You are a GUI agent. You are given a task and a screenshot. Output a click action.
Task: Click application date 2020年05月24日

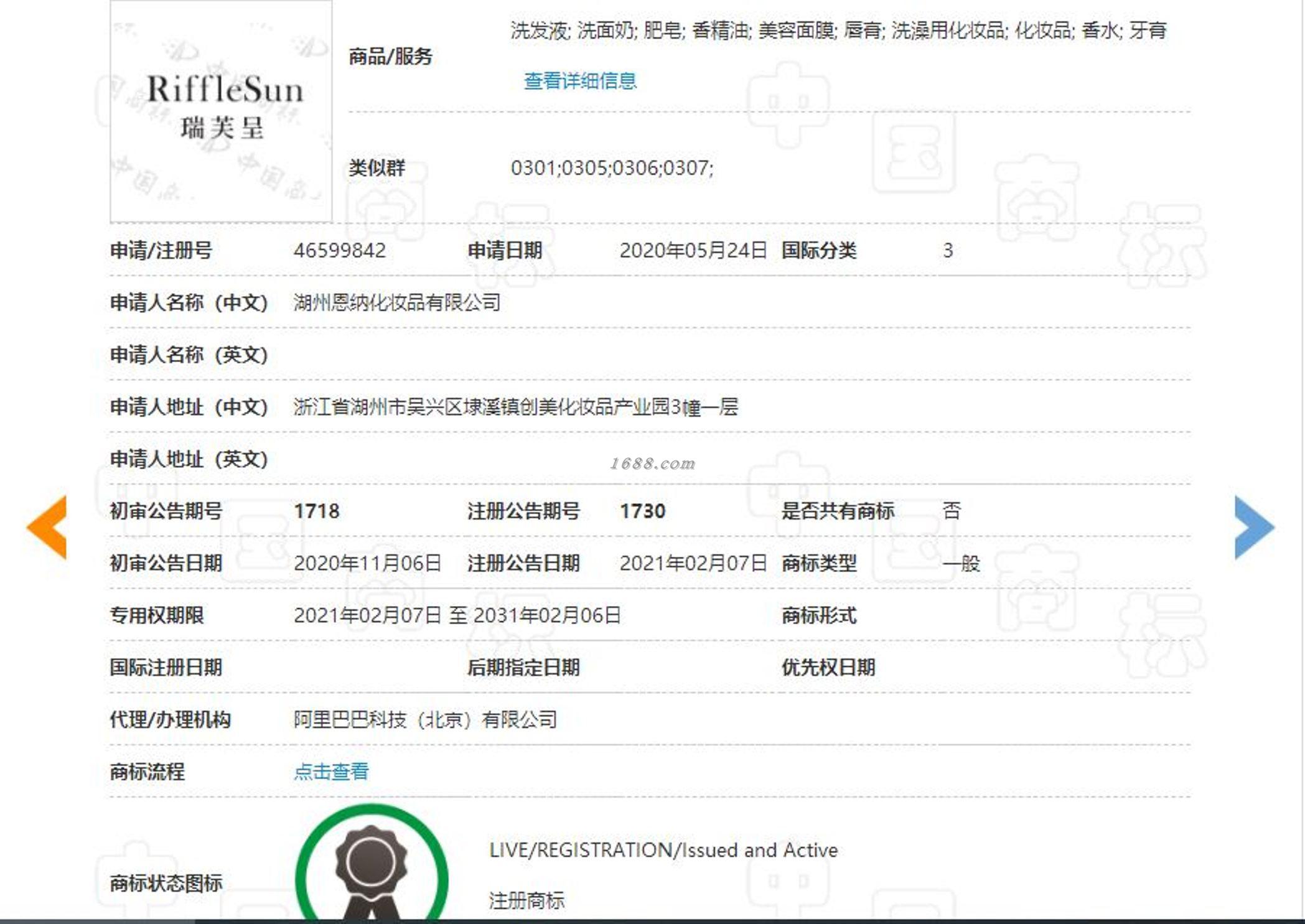click(x=693, y=251)
